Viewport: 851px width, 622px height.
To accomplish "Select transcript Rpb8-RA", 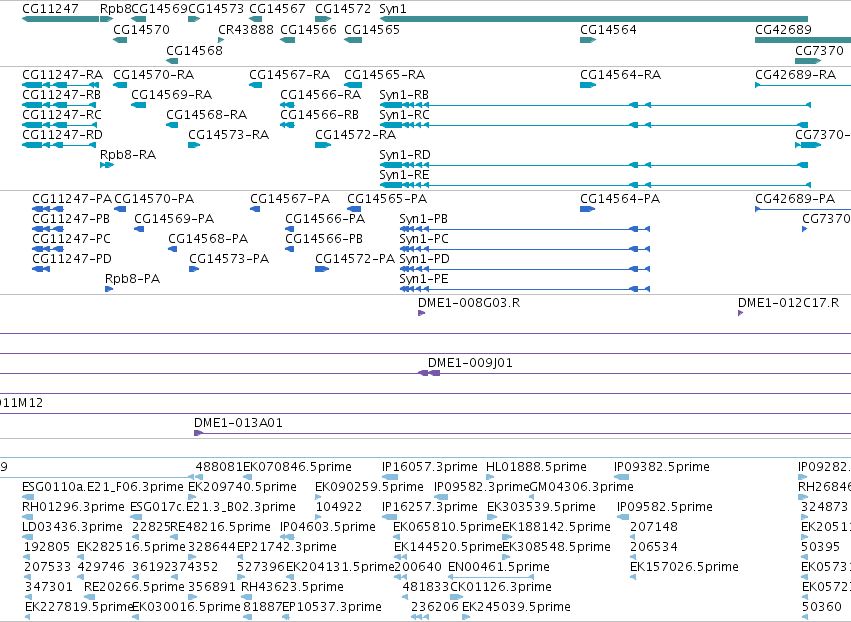I will coord(128,155).
